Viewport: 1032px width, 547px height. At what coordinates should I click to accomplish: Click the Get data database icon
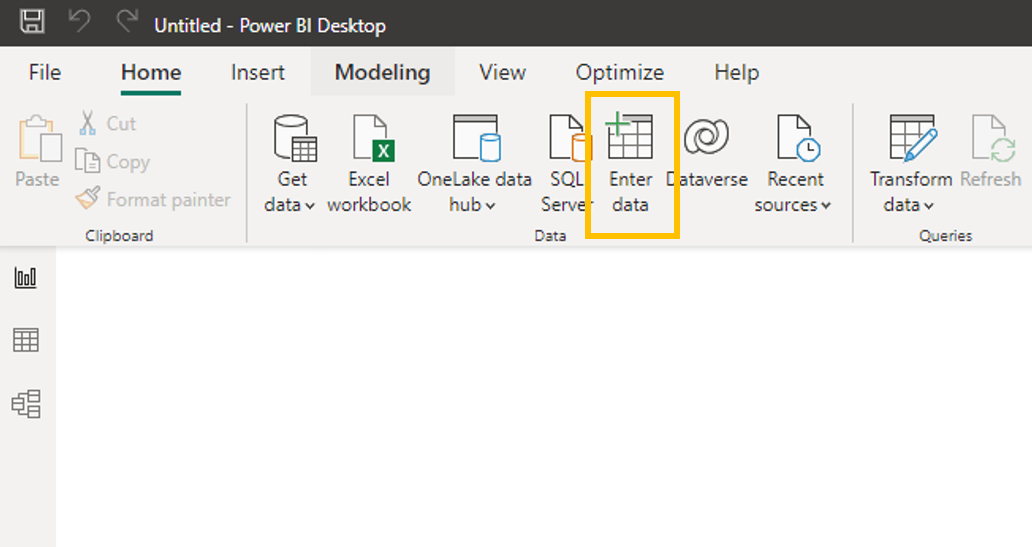[x=295, y=138]
